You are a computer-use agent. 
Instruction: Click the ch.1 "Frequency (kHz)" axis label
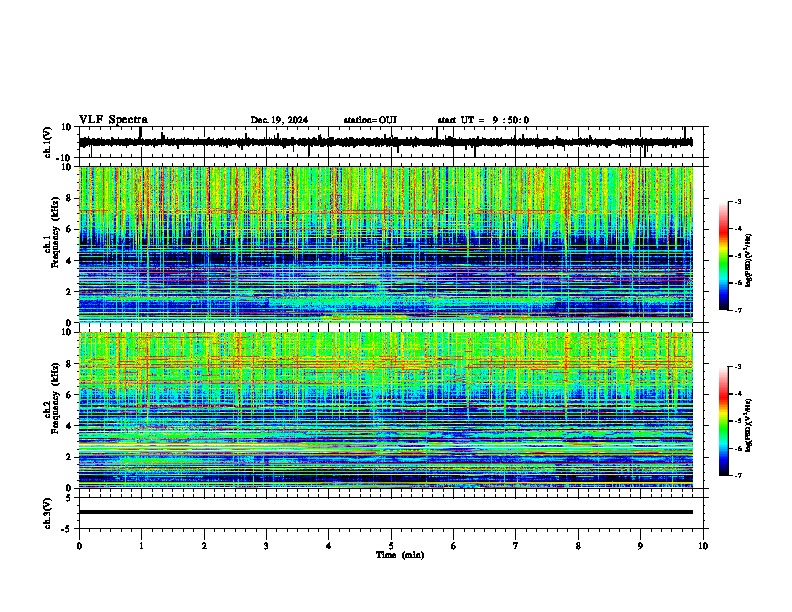click(x=55, y=233)
